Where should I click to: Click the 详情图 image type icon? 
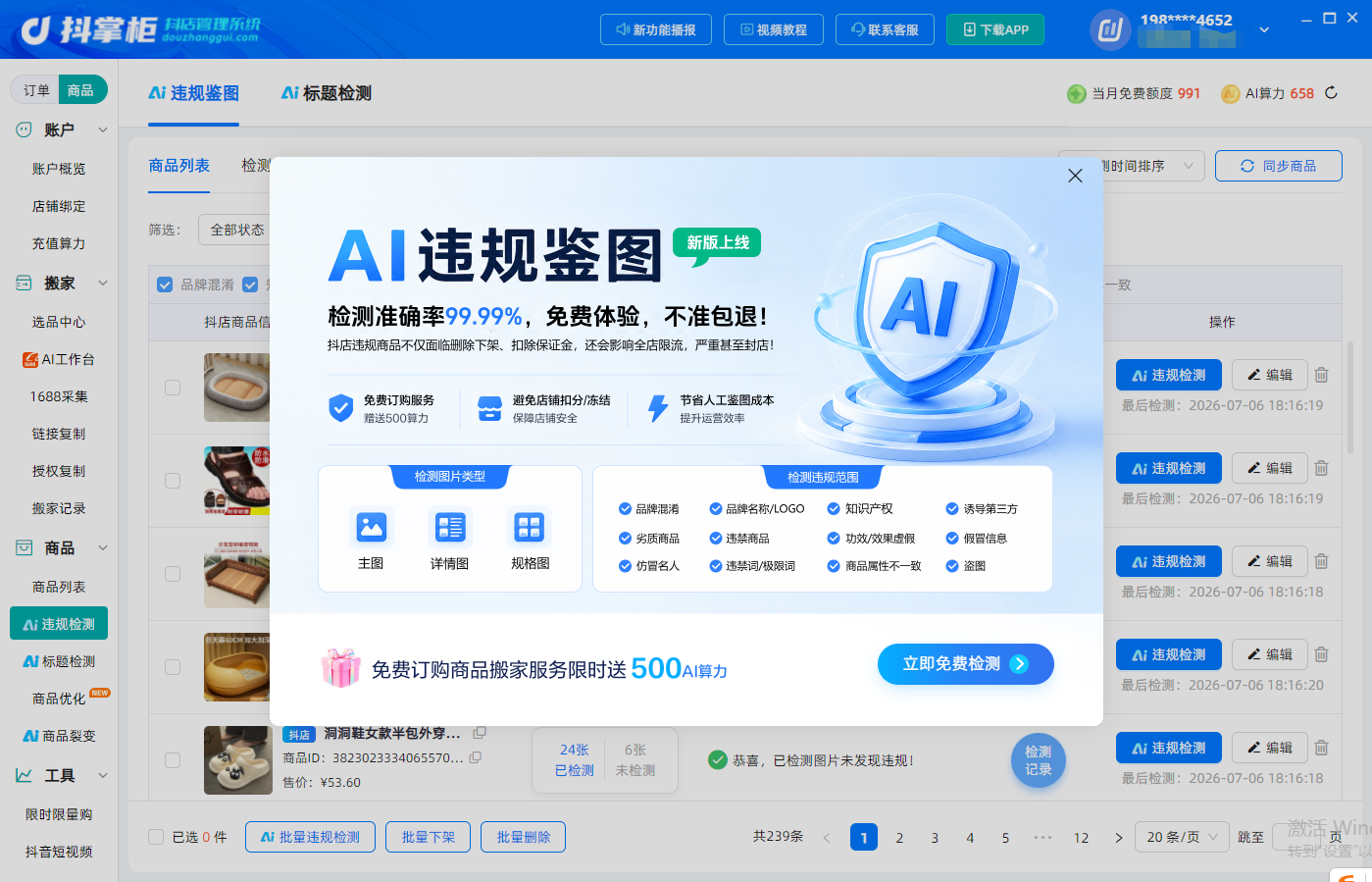450,527
